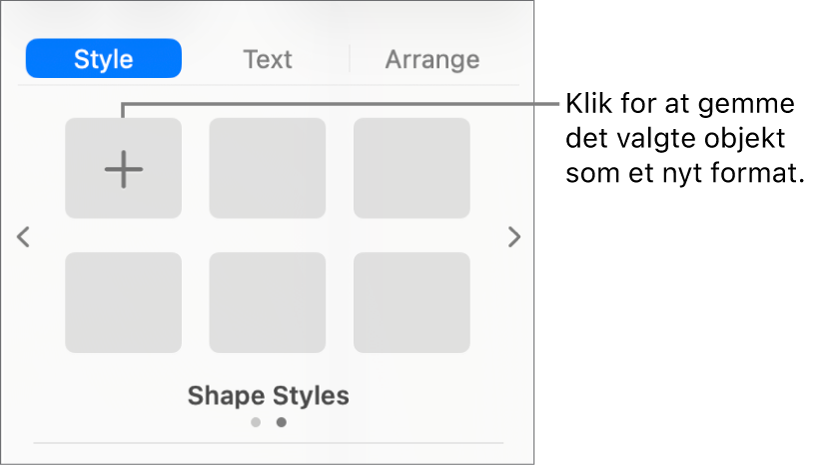
Task: Pick the top-right empty style swatch
Action: (411, 168)
